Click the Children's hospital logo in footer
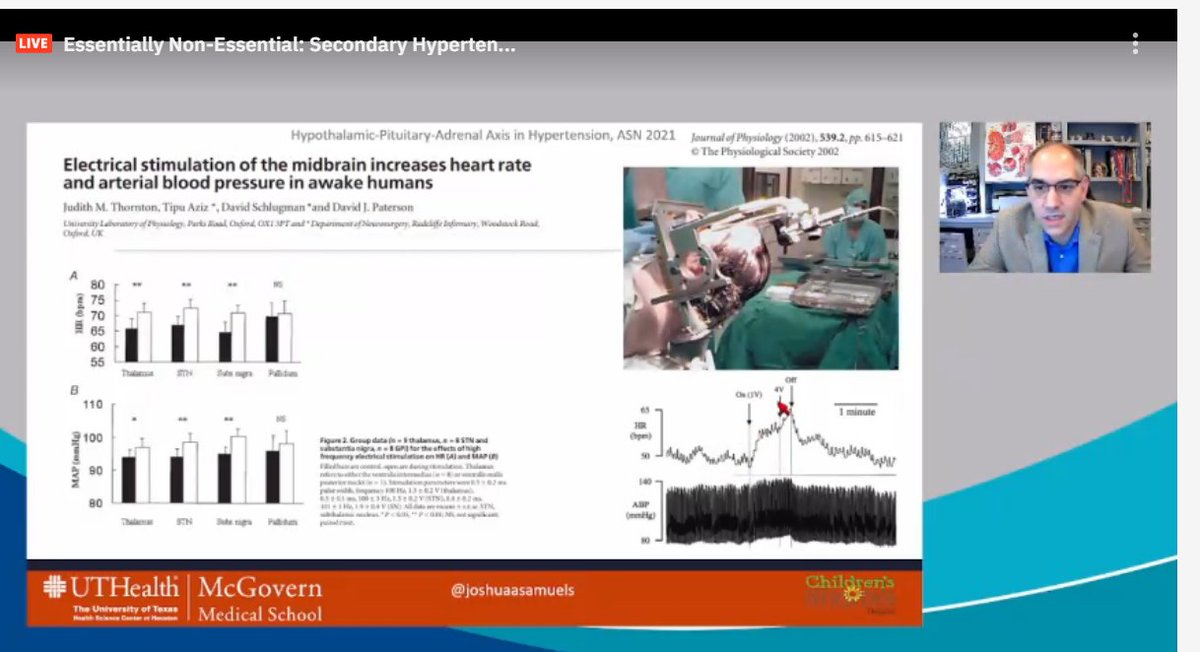 850,593
